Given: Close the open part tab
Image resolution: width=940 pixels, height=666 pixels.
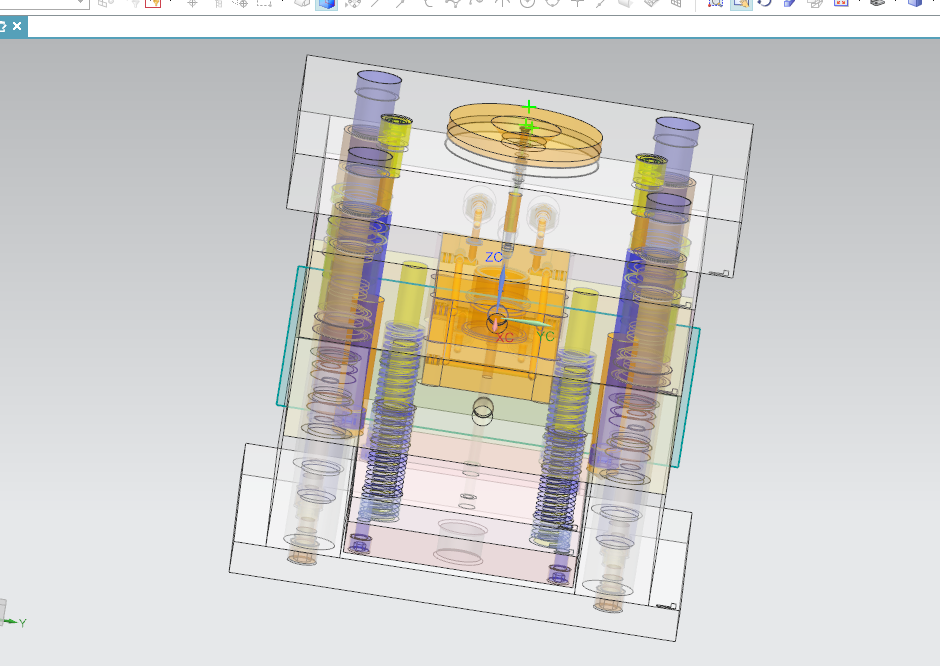Looking at the screenshot, I should [17, 26].
